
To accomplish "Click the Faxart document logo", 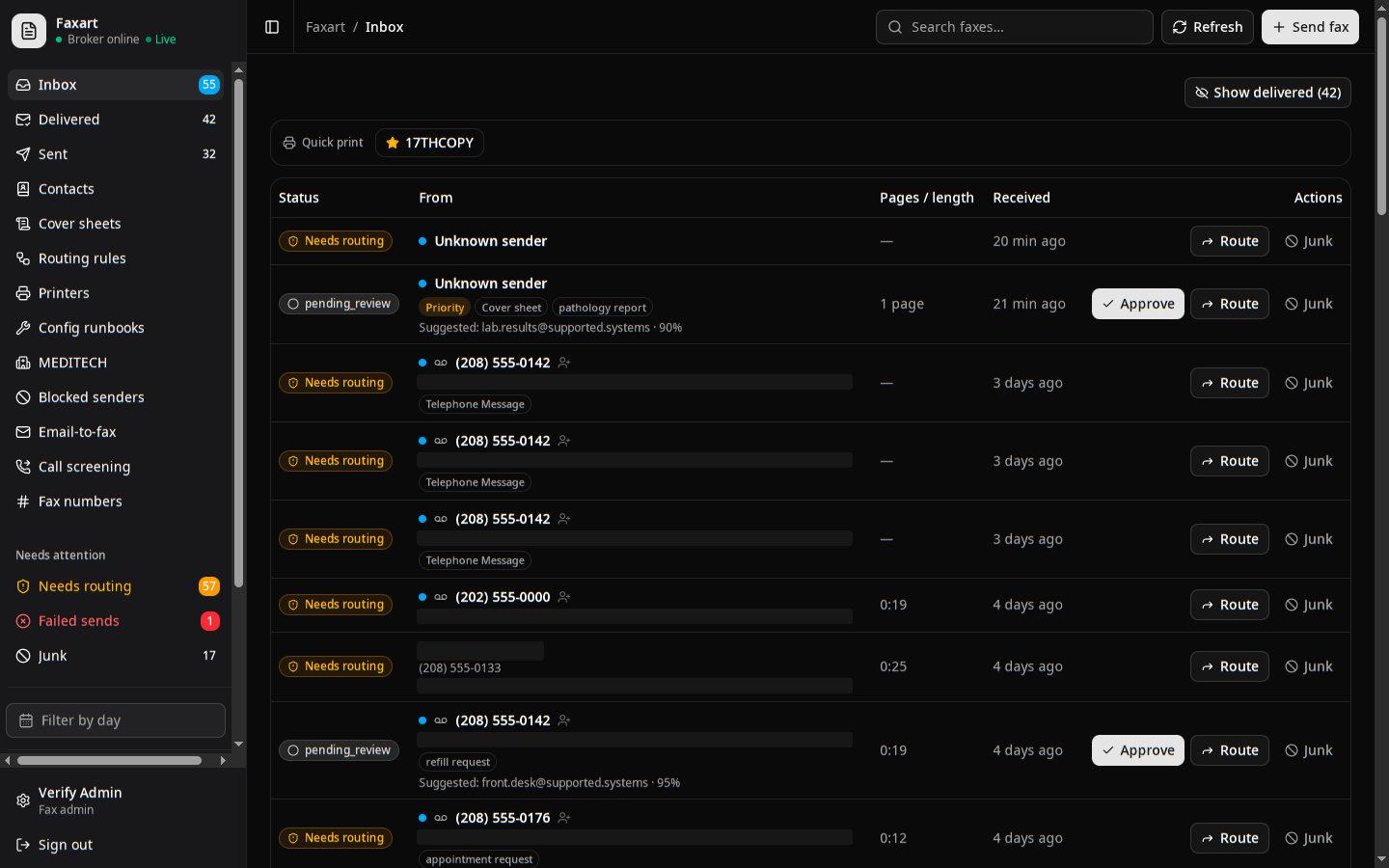I will tap(29, 31).
